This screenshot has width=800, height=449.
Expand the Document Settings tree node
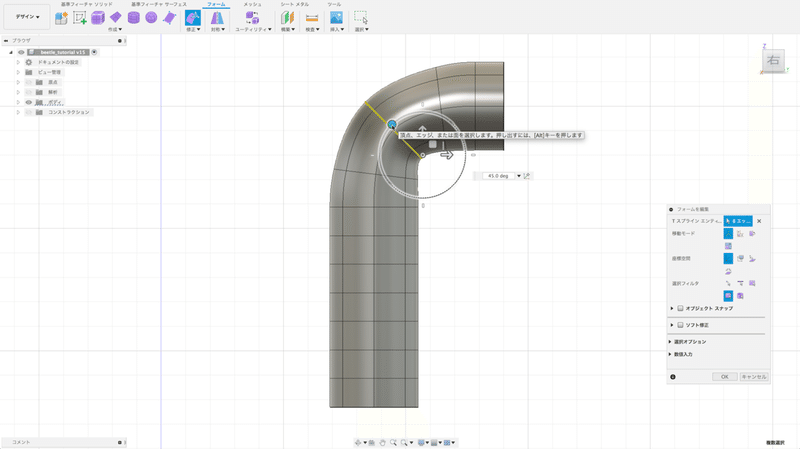coord(18,62)
